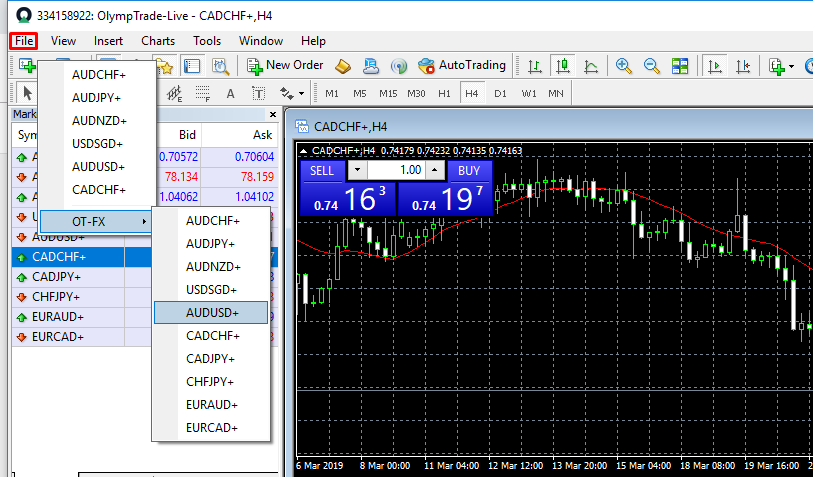
Task: Select the Arrows drawing tool icon
Action: pos(286,93)
